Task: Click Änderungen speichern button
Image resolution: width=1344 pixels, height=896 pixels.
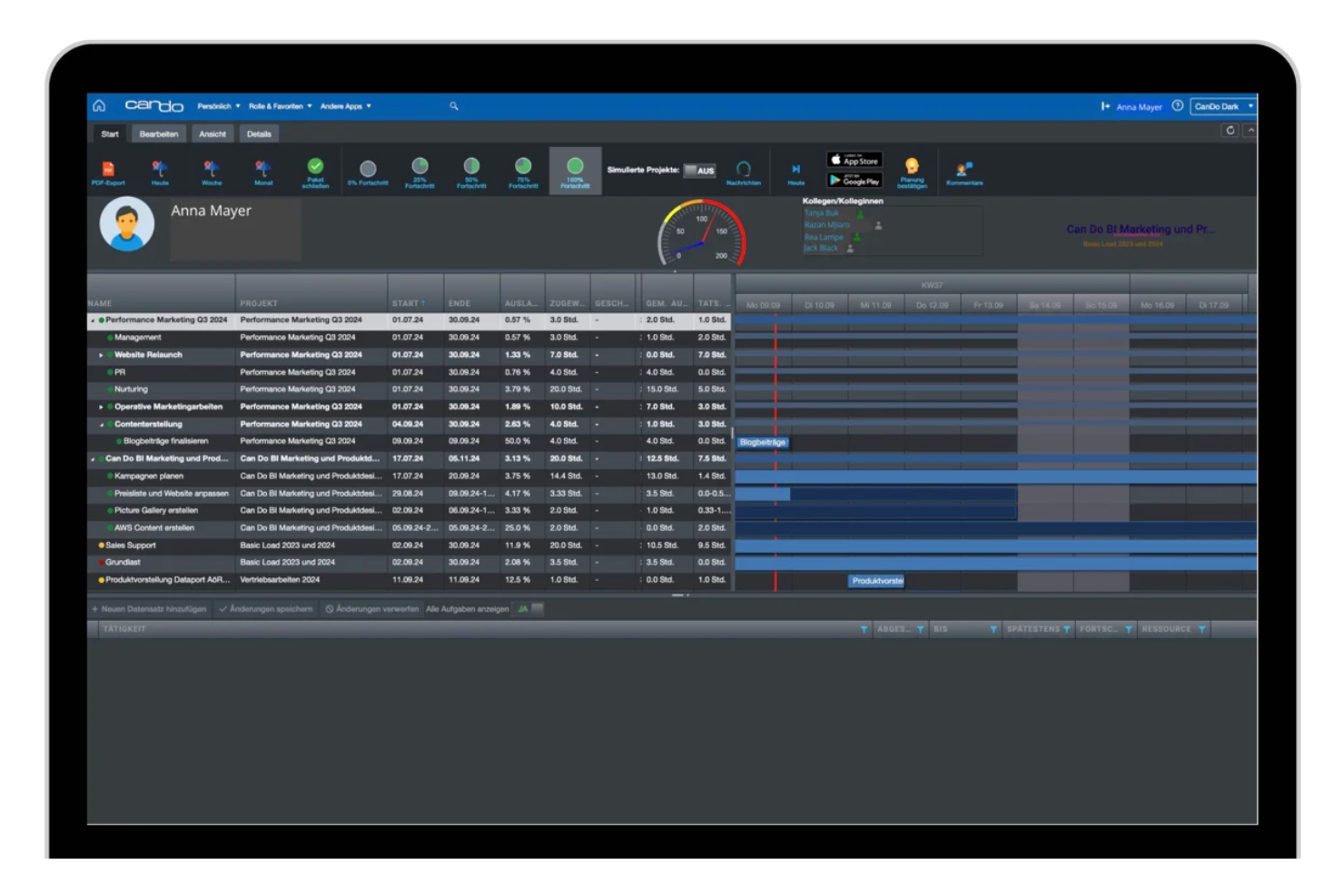Action: point(266,609)
